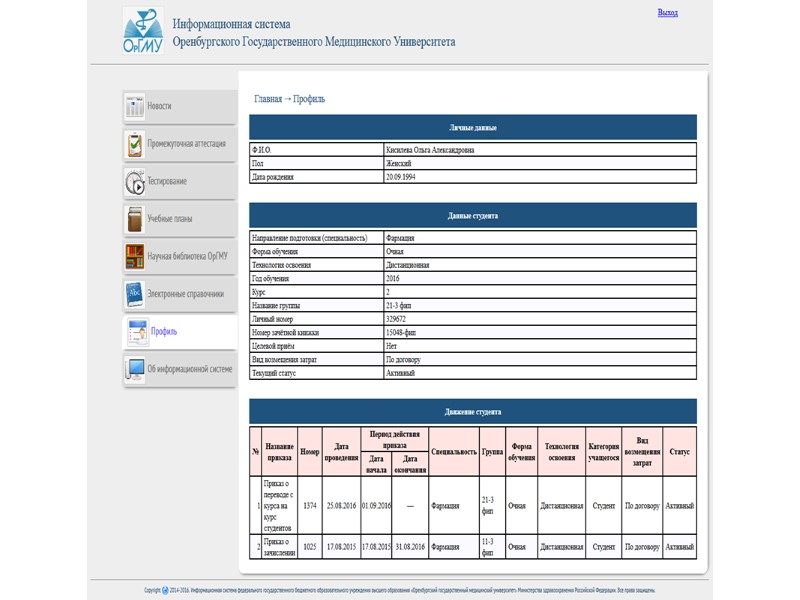Click date 25.08.2016 in table
This screenshot has height=600, width=800.
(x=341, y=506)
